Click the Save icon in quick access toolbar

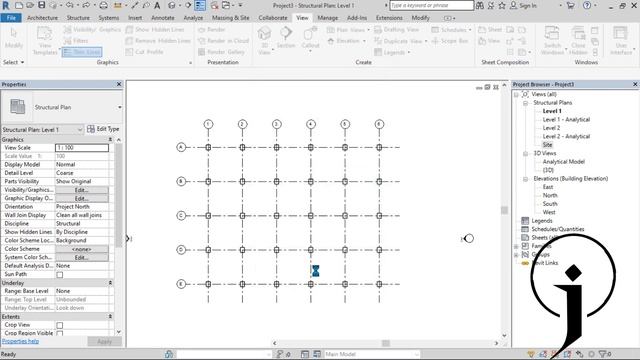[x=42, y=5]
